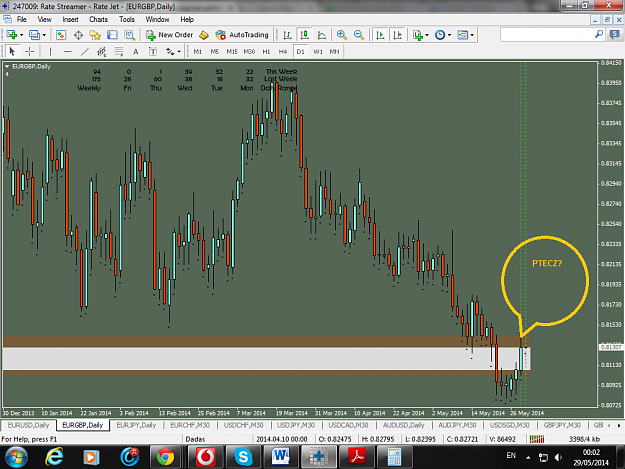625x469 pixels.
Task: Open the Window menu
Action: [157, 20]
